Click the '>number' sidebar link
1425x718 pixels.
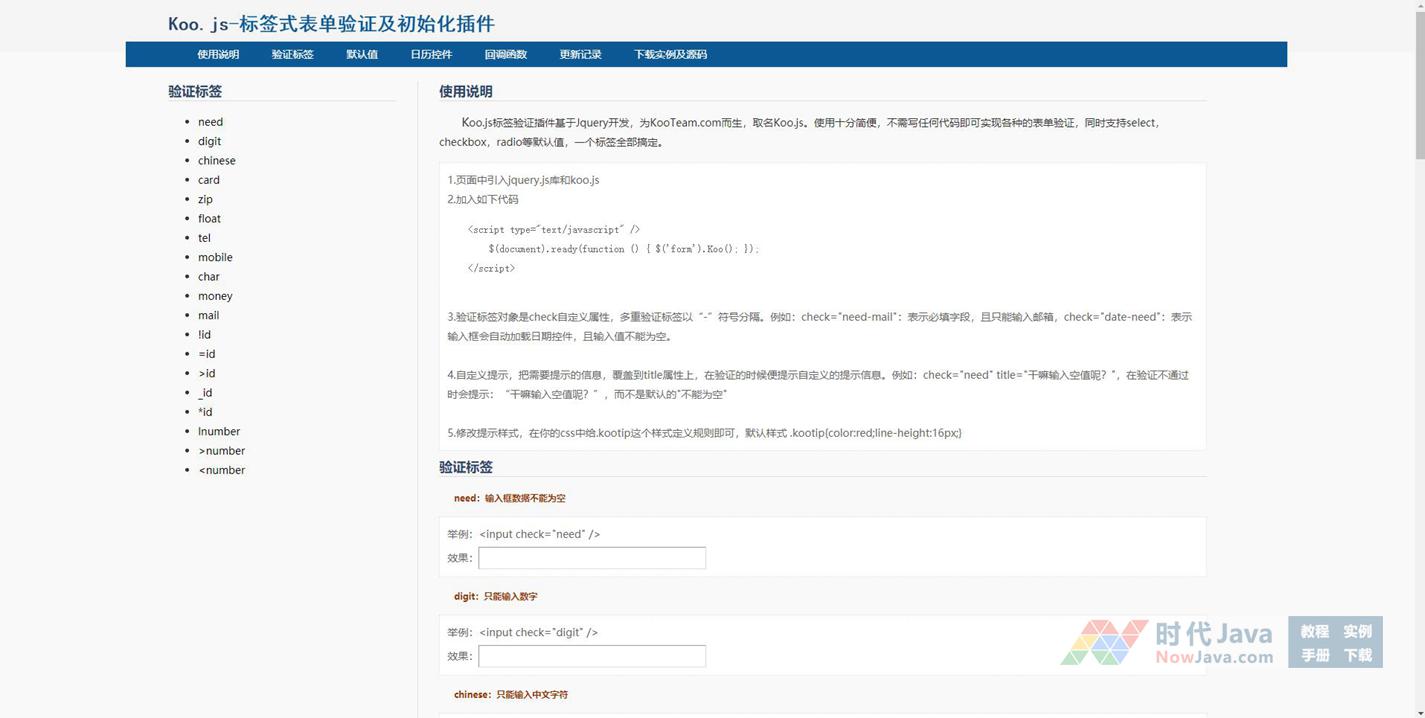click(221, 451)
